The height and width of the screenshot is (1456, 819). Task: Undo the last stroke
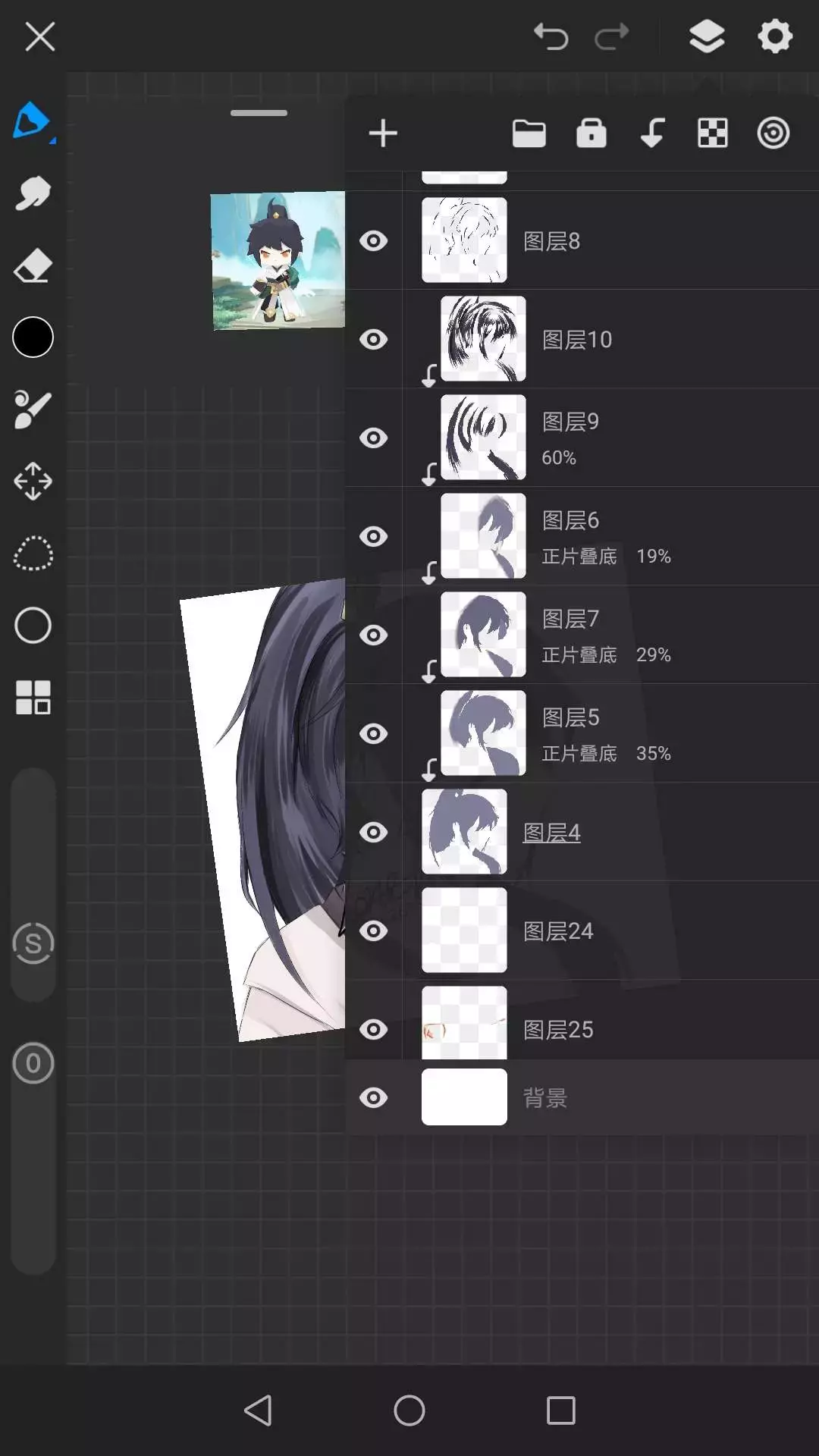pos(551,36)
